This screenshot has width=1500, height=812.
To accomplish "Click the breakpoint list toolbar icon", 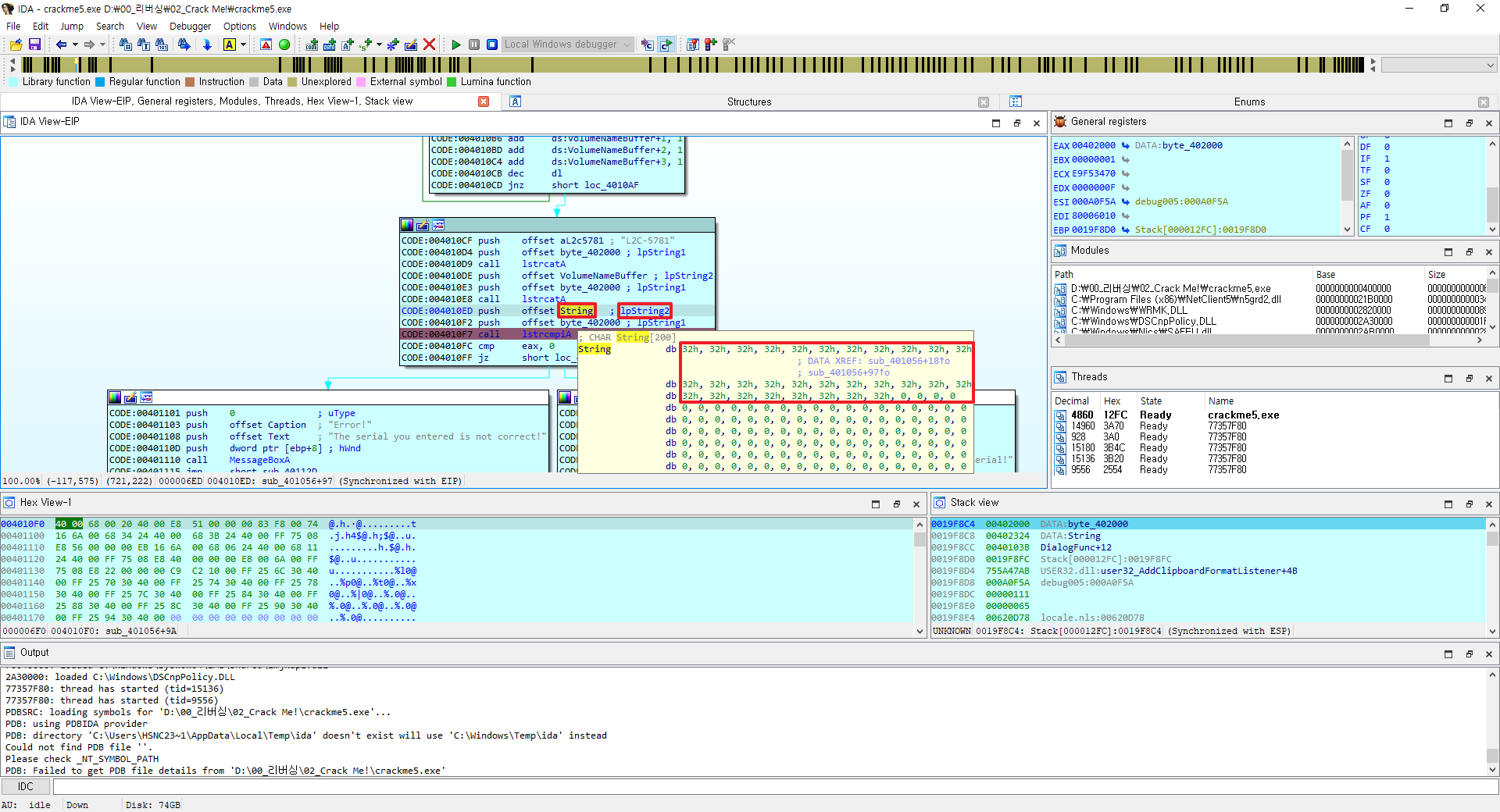I will point(692,45).
